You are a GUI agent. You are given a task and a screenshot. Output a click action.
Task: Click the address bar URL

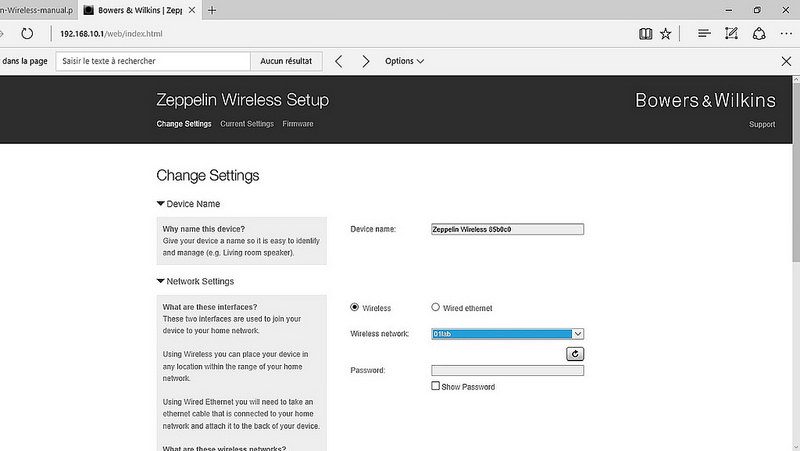click(111, 34)
